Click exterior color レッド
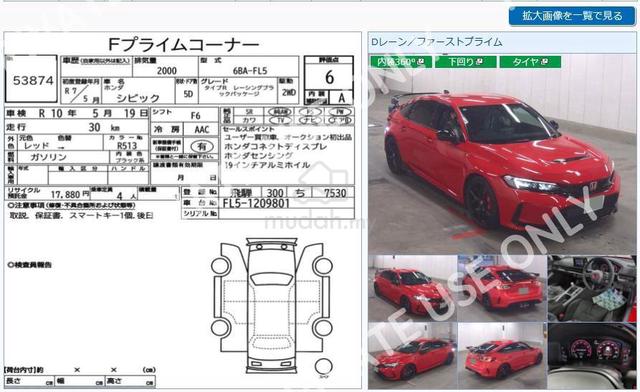This screenshot has width=640, height=392. point(36,146)
